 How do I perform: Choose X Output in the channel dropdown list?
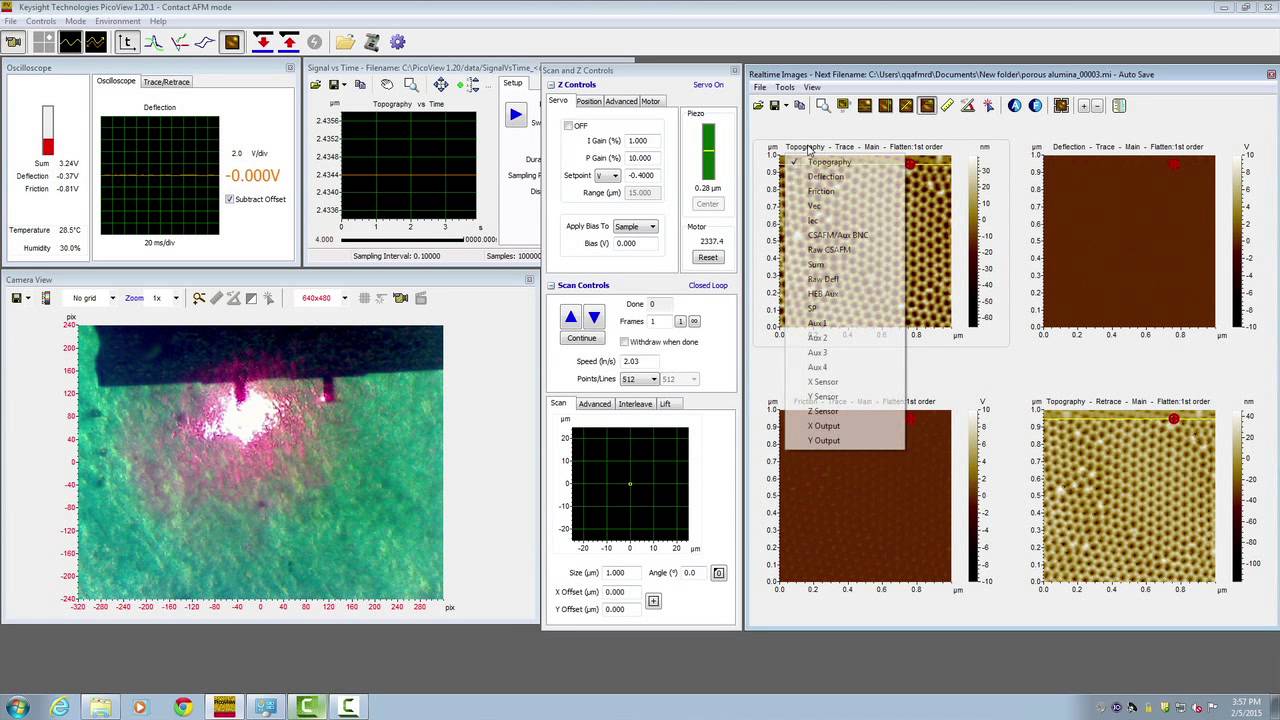824,426
